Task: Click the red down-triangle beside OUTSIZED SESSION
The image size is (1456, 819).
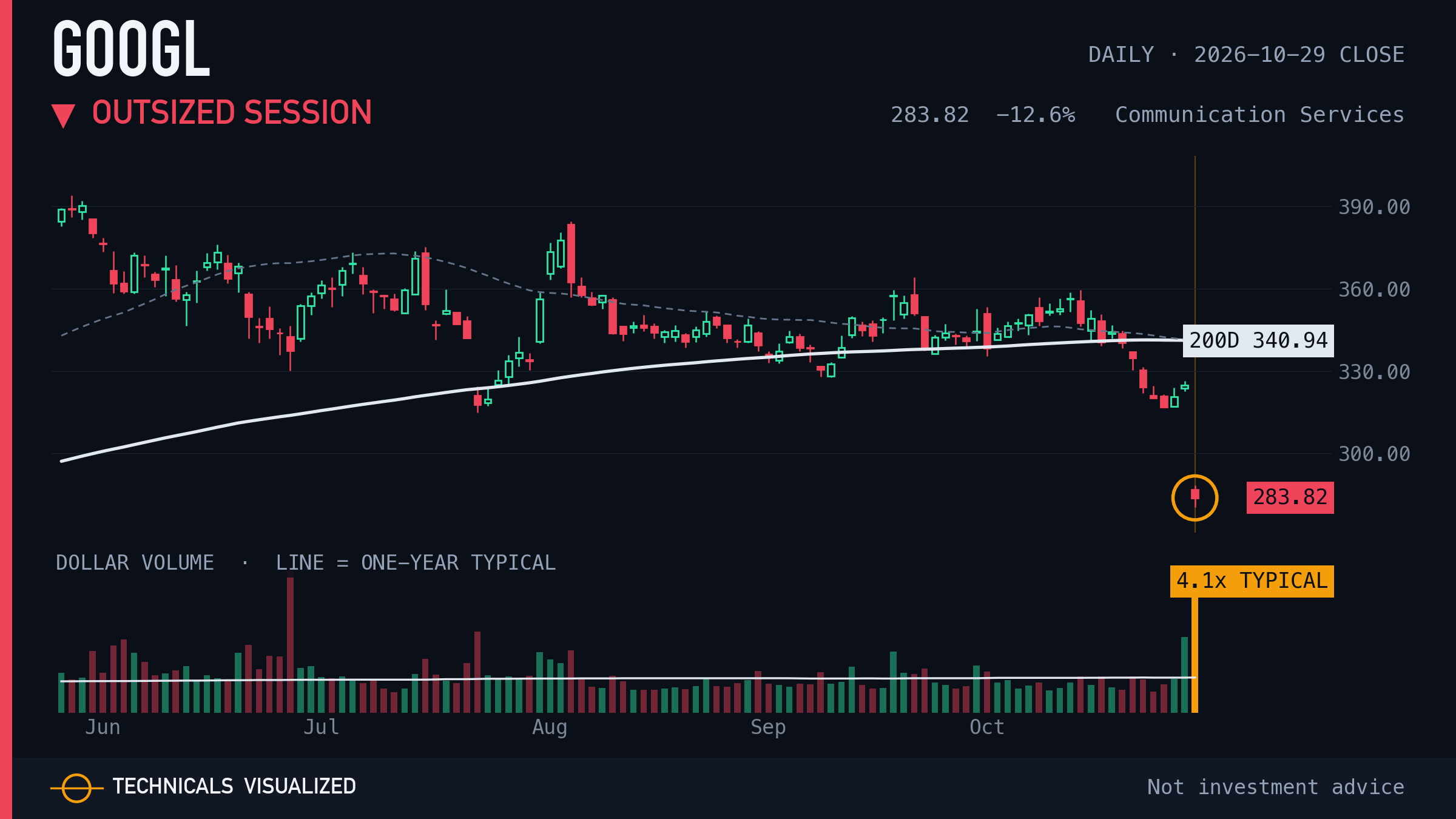Action: (63, 116)
